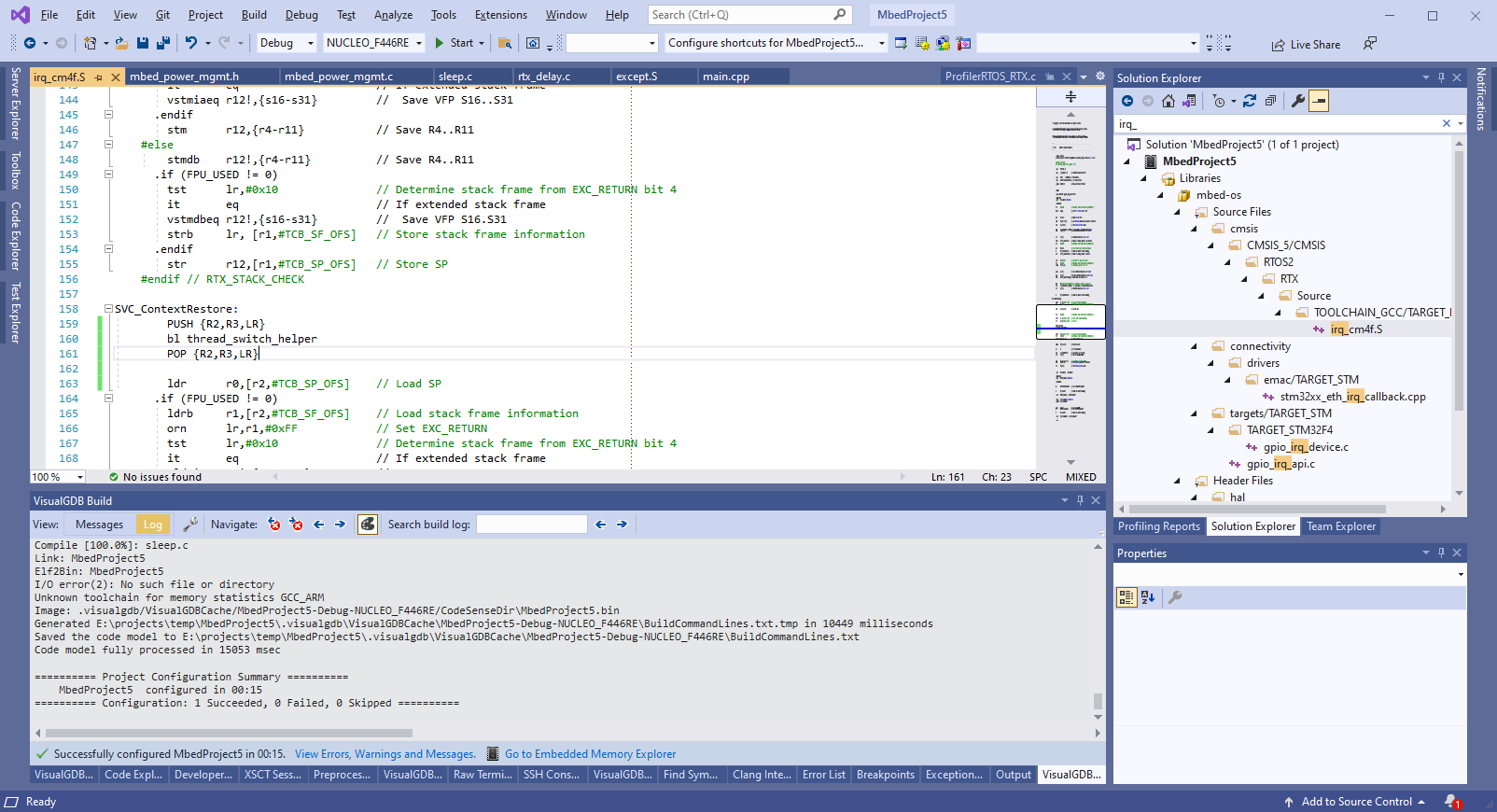Close the irq_cm4f.S tab
This screenshot has width=1497, height=812.
115,77
